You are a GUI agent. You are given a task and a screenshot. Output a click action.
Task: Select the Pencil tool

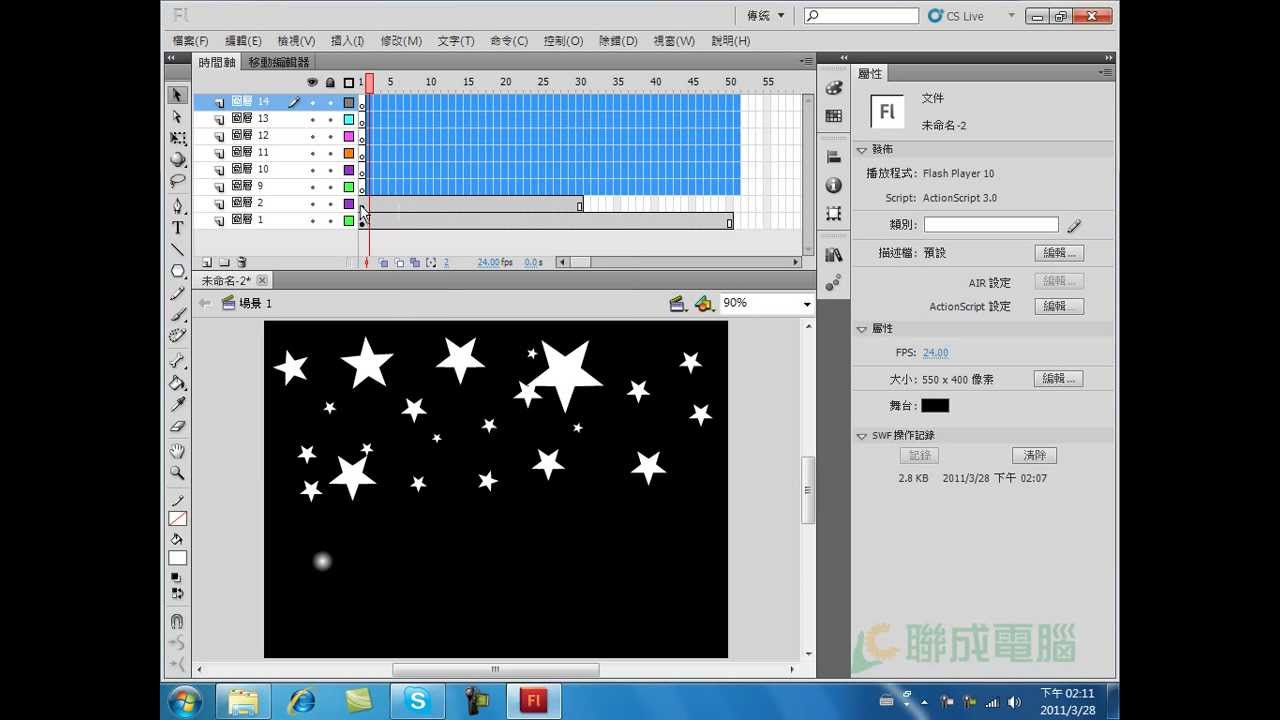(x=177, y=294)
